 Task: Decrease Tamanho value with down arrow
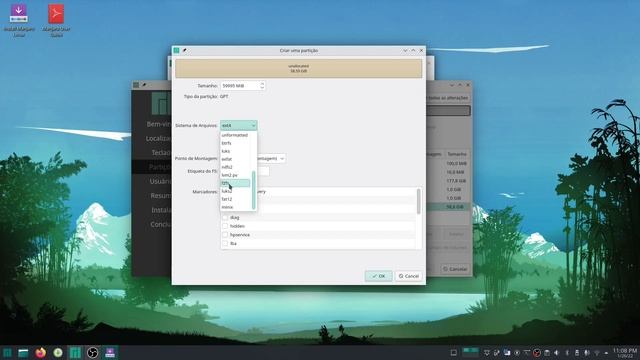click(262, 88)
